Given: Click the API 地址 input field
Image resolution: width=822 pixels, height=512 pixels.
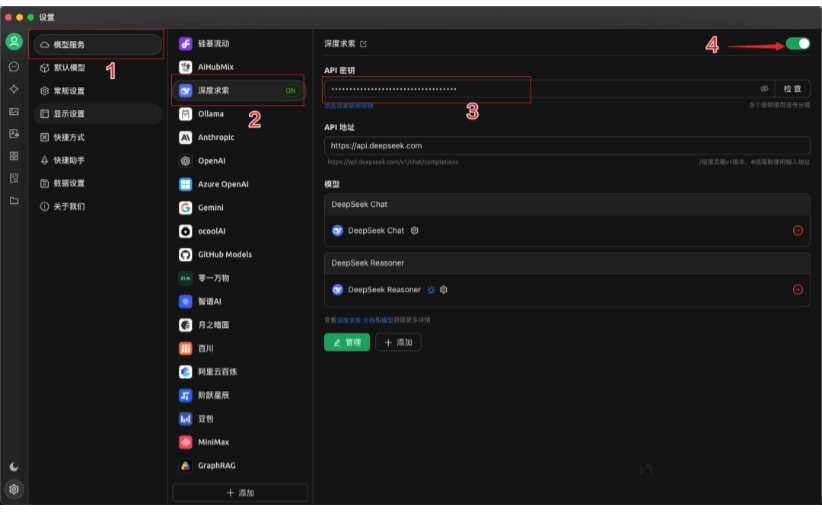Looking at the screenshot, I should tap(567, 146).
